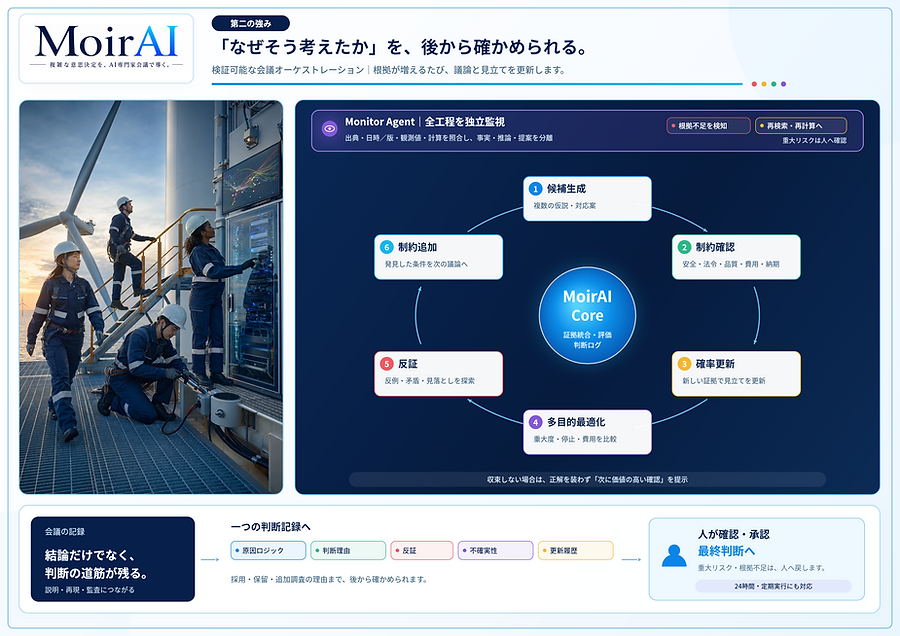Select the 不確実性 chip
This screenshot has width=900, height=636.
(x=496, y=550)
